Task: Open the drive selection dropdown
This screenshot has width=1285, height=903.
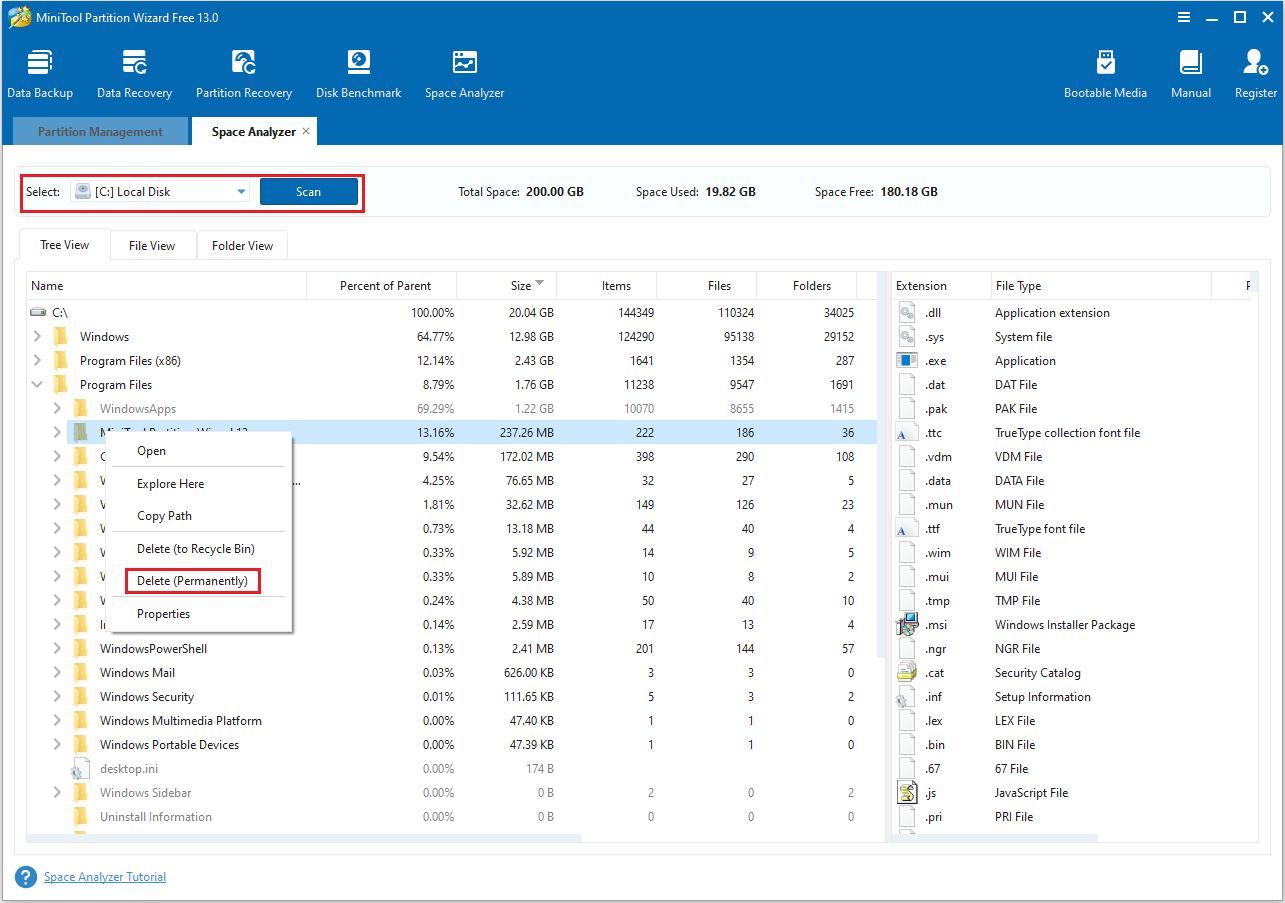Action: 241,192
